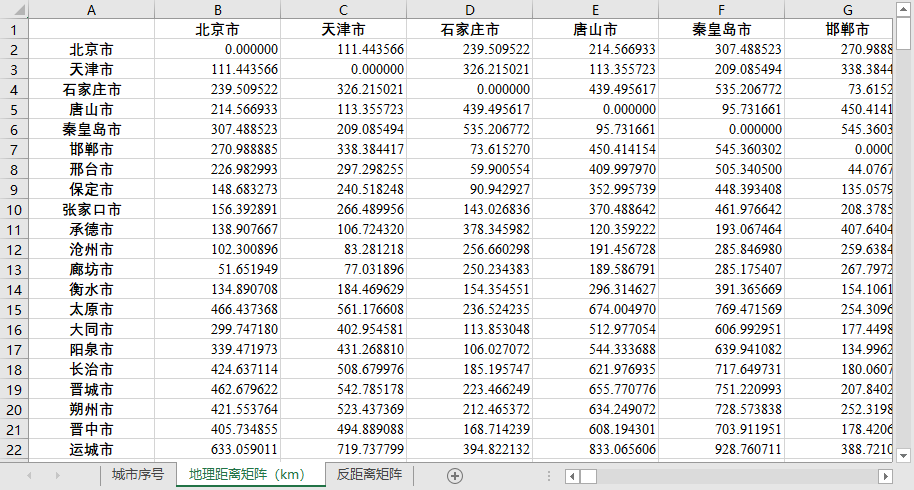The height and width of the screenshot is (490, 914).
Task: Add a new sheet with plus icon
Action: 455,476
